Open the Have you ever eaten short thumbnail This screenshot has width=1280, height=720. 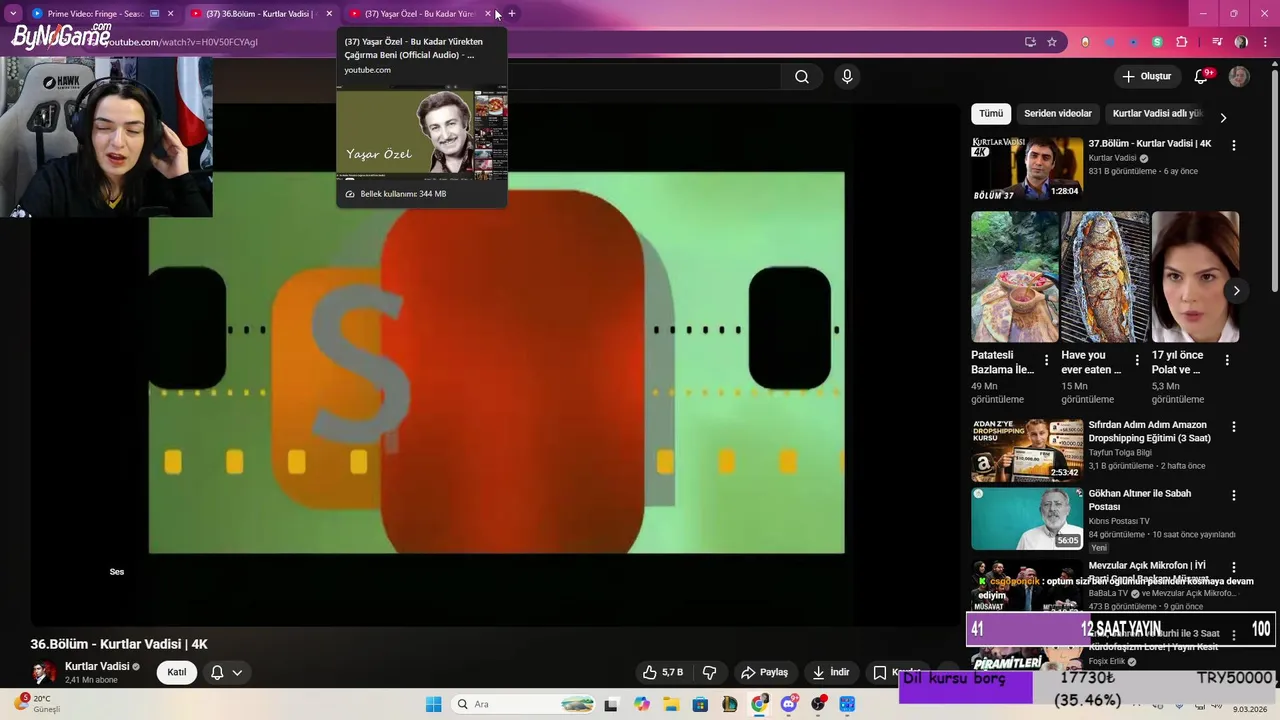tap(1105, 277)
